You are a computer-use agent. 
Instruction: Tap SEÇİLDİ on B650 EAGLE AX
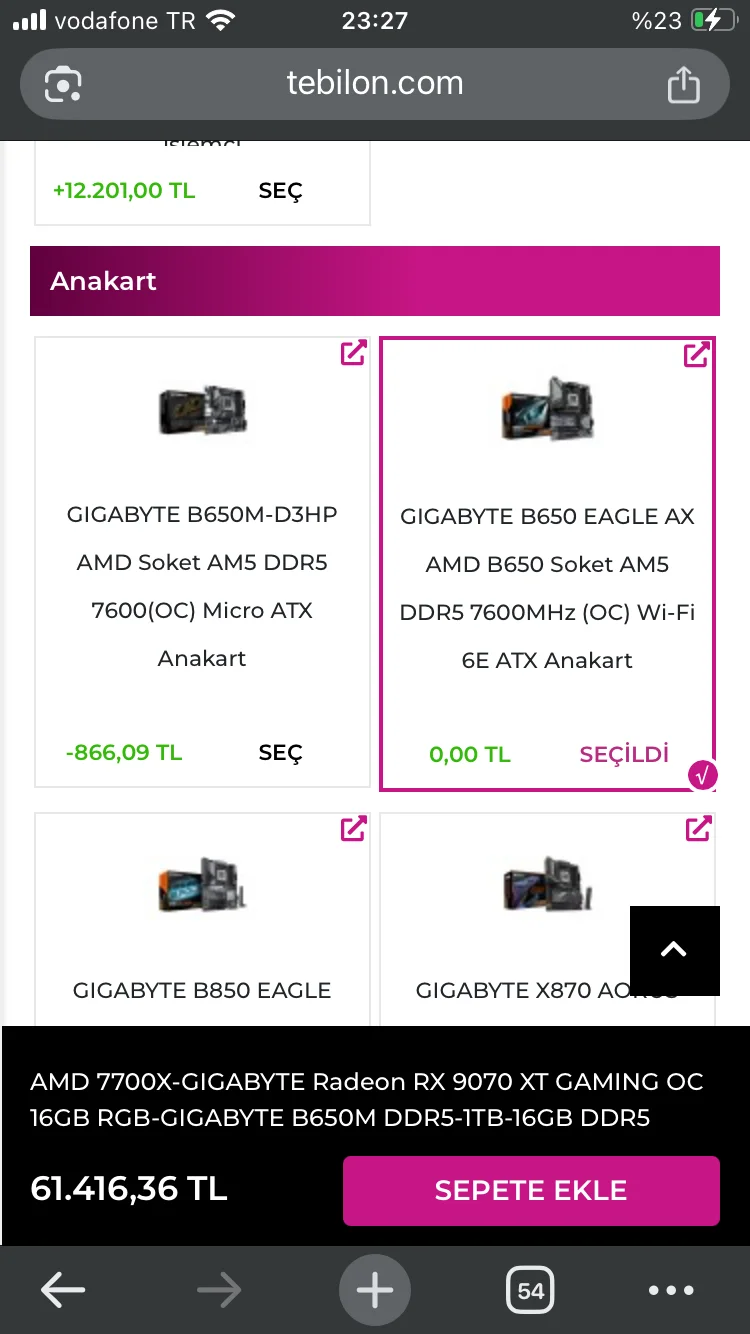[624, 755]
